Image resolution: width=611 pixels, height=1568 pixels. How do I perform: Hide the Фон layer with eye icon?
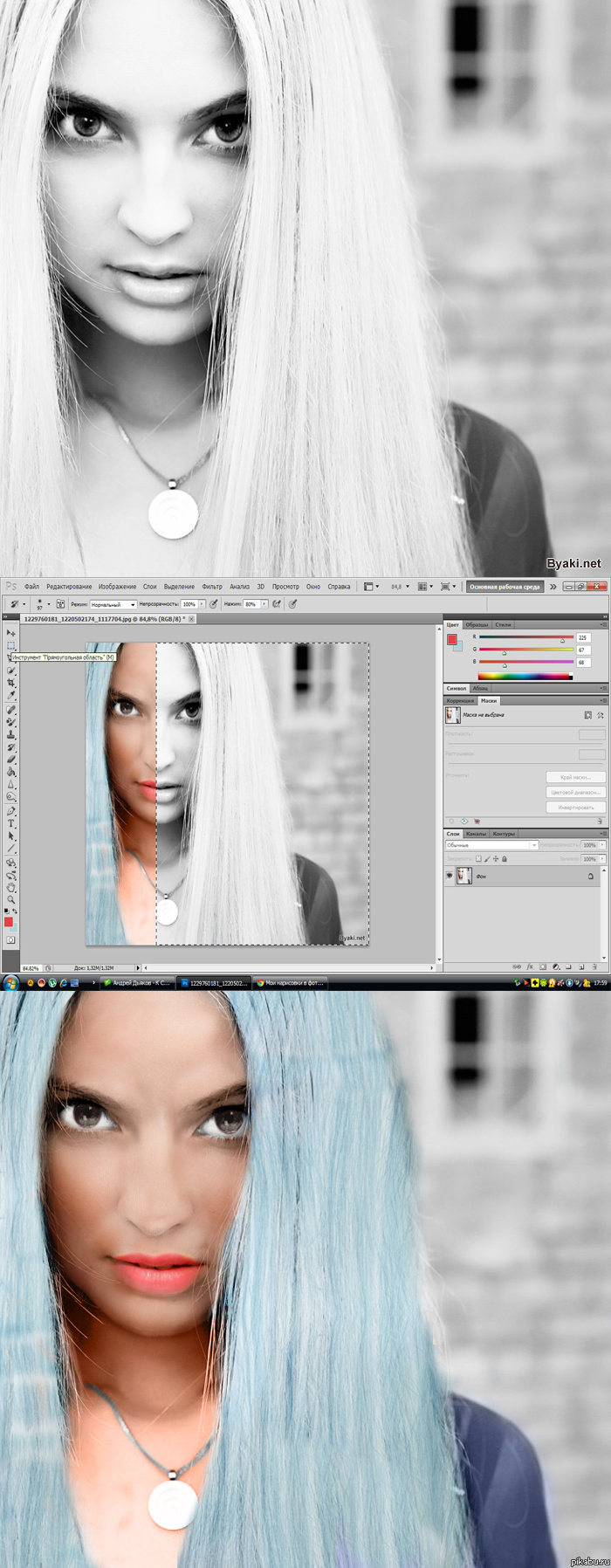450,876
